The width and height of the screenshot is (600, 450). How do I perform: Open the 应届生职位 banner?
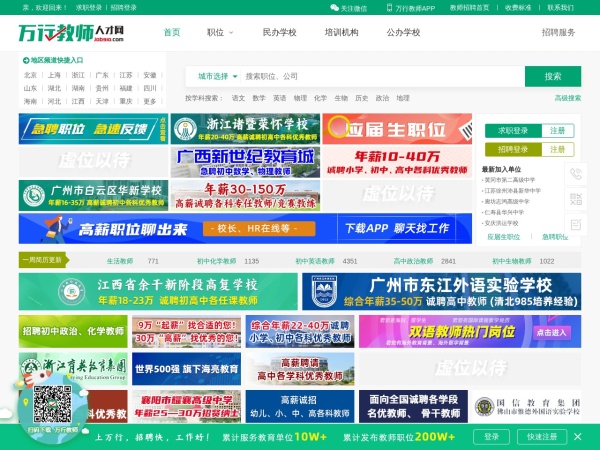pyautogui.click(x=397, y=129)
